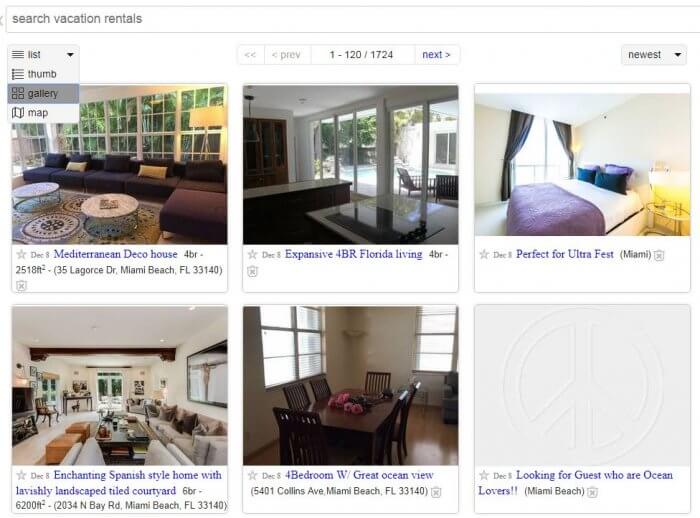The width and height of the screenshot is (700, 518).
Task: Star the Enchanting Spanish style home listing
Action: click(21, 475)
